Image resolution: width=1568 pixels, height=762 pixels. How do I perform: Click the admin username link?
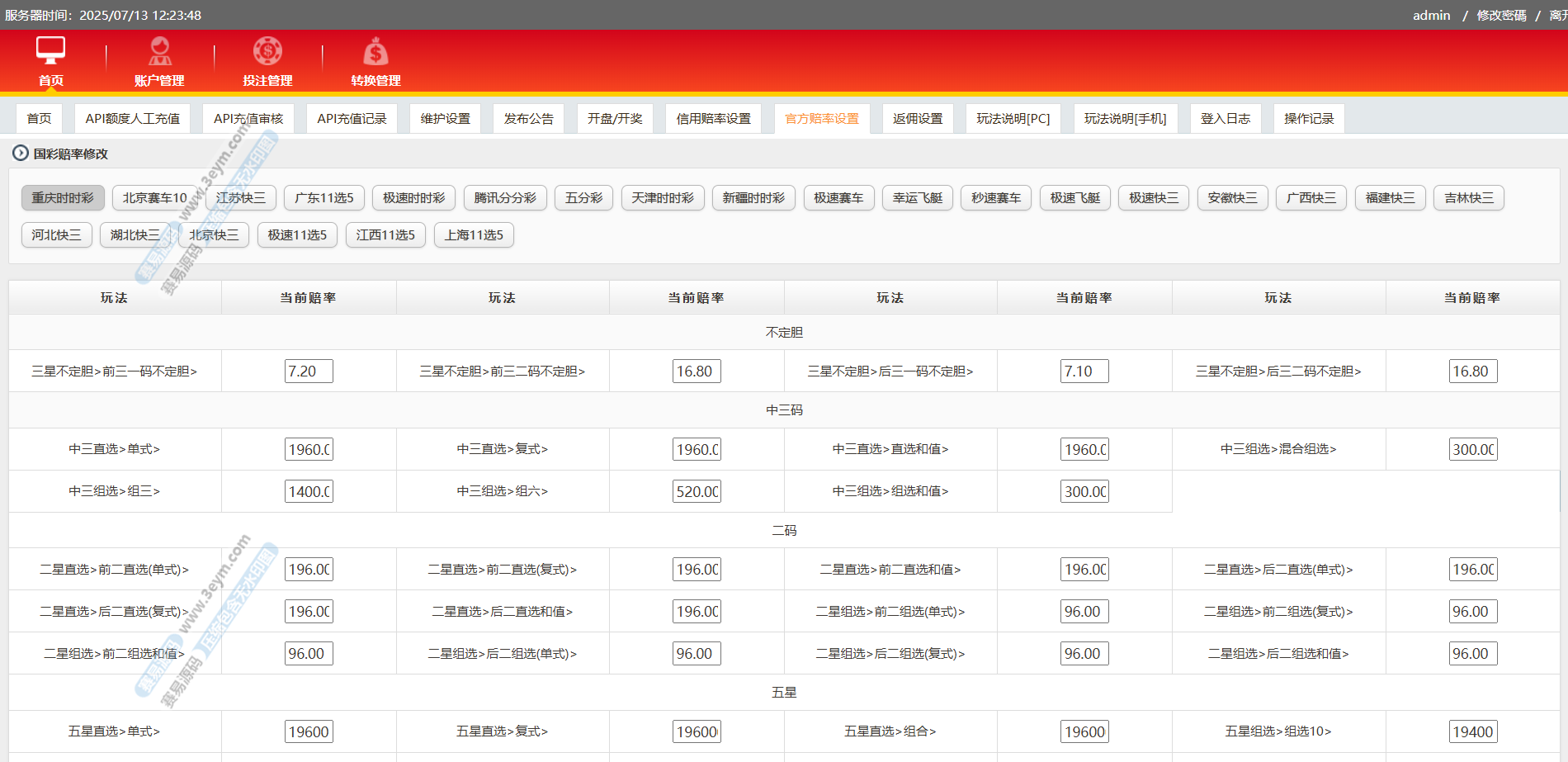[x=1431, y=15]
